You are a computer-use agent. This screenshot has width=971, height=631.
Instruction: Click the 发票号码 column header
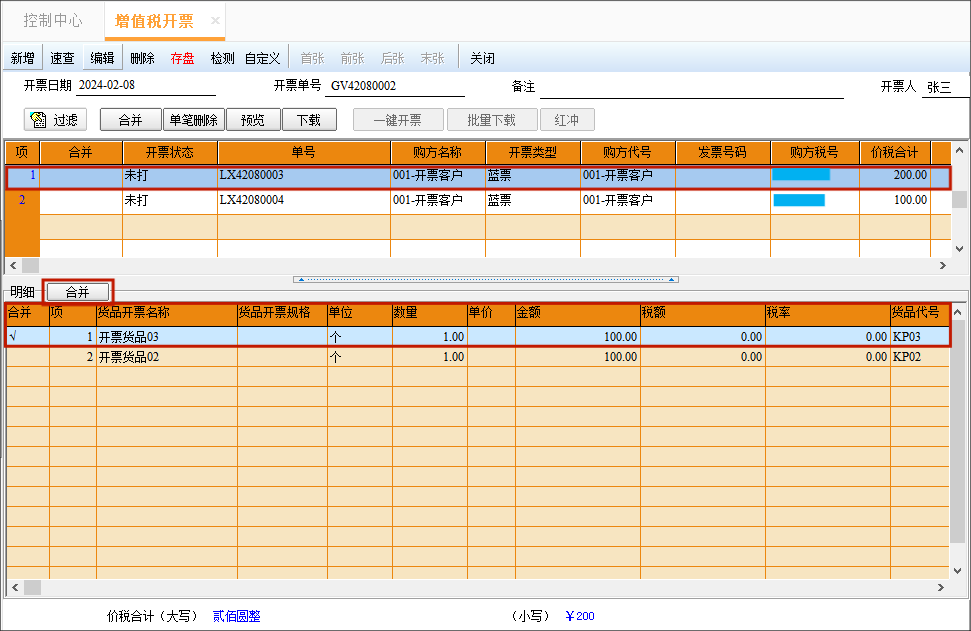[x=723, y=152]
